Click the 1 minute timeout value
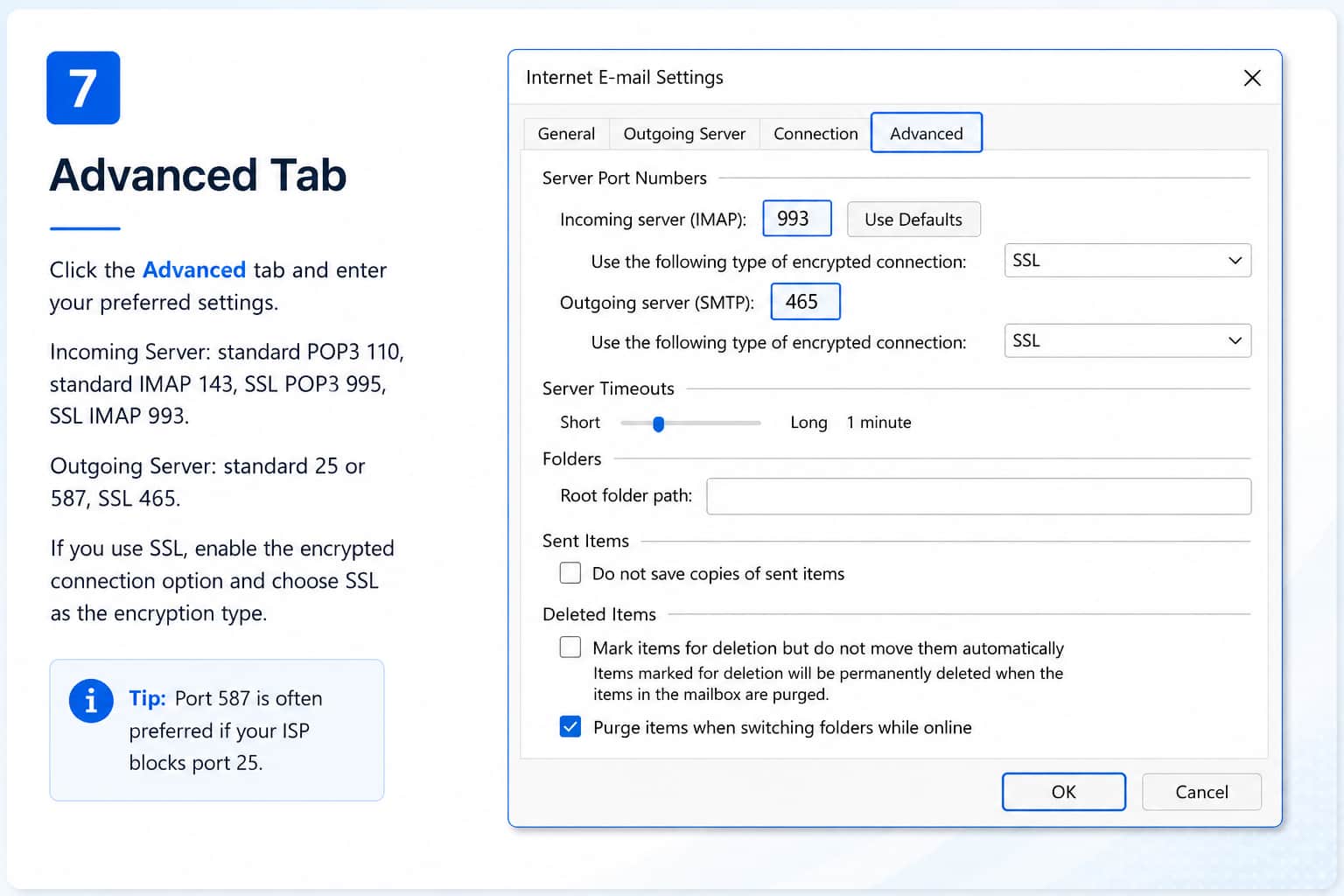The width and height of the screenshot is (1344, 896). coord(878,423)
